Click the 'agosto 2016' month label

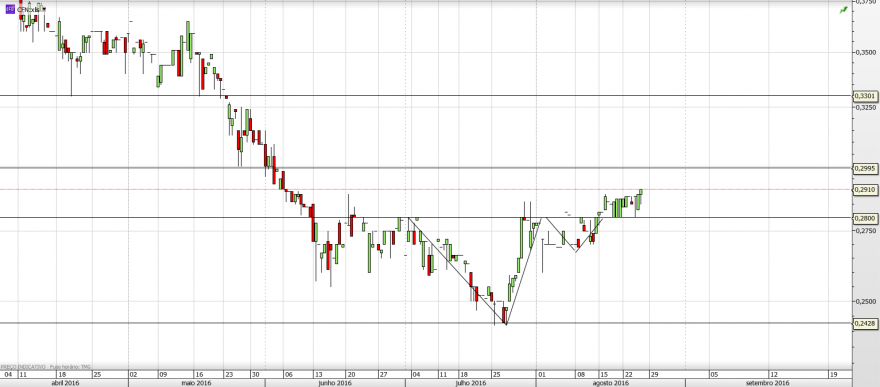pos(611,383)
